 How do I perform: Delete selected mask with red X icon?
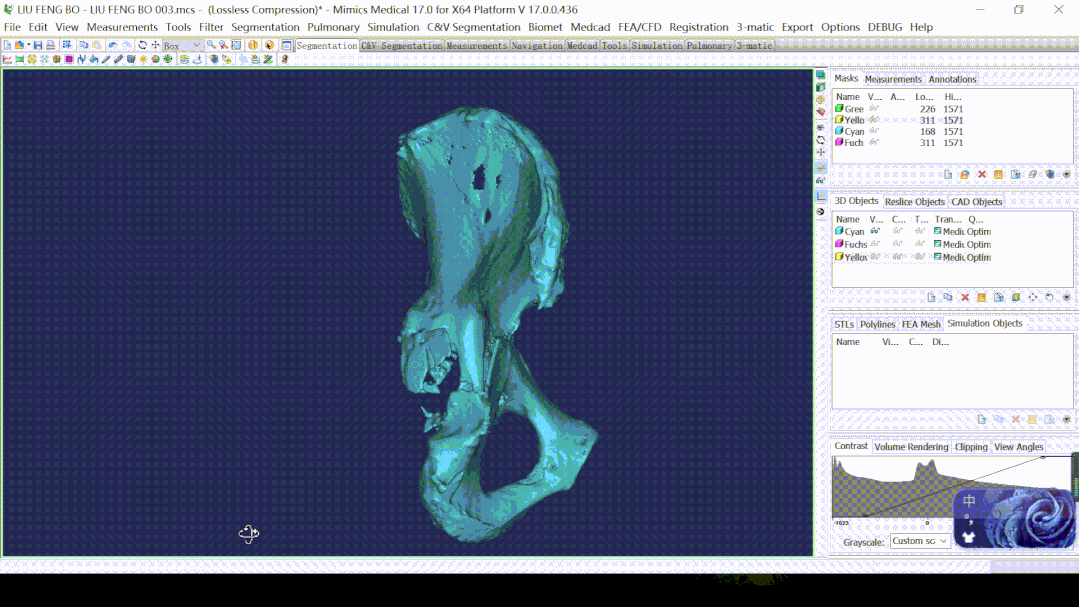pyautogui.click(x=981, y=175)
